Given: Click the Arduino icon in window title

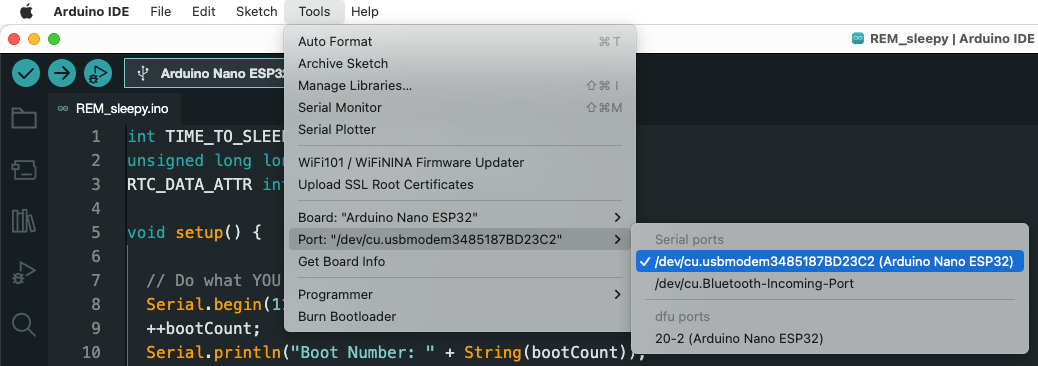Looking at the screenshot, I should 858,38.
